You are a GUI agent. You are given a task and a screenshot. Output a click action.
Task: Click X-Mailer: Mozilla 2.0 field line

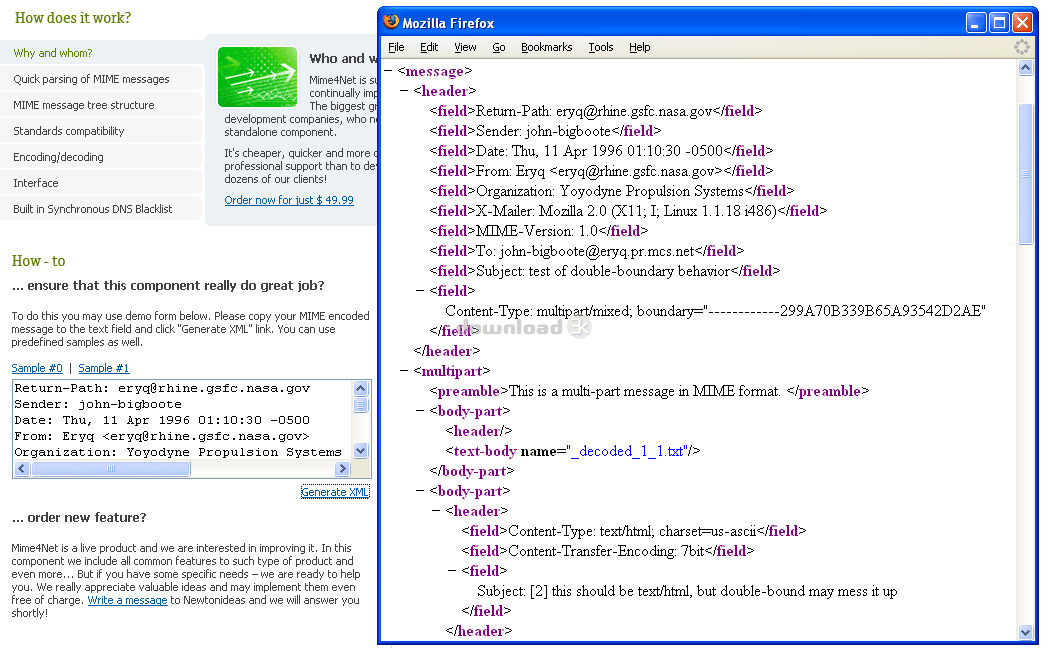[x=628, y=211]
